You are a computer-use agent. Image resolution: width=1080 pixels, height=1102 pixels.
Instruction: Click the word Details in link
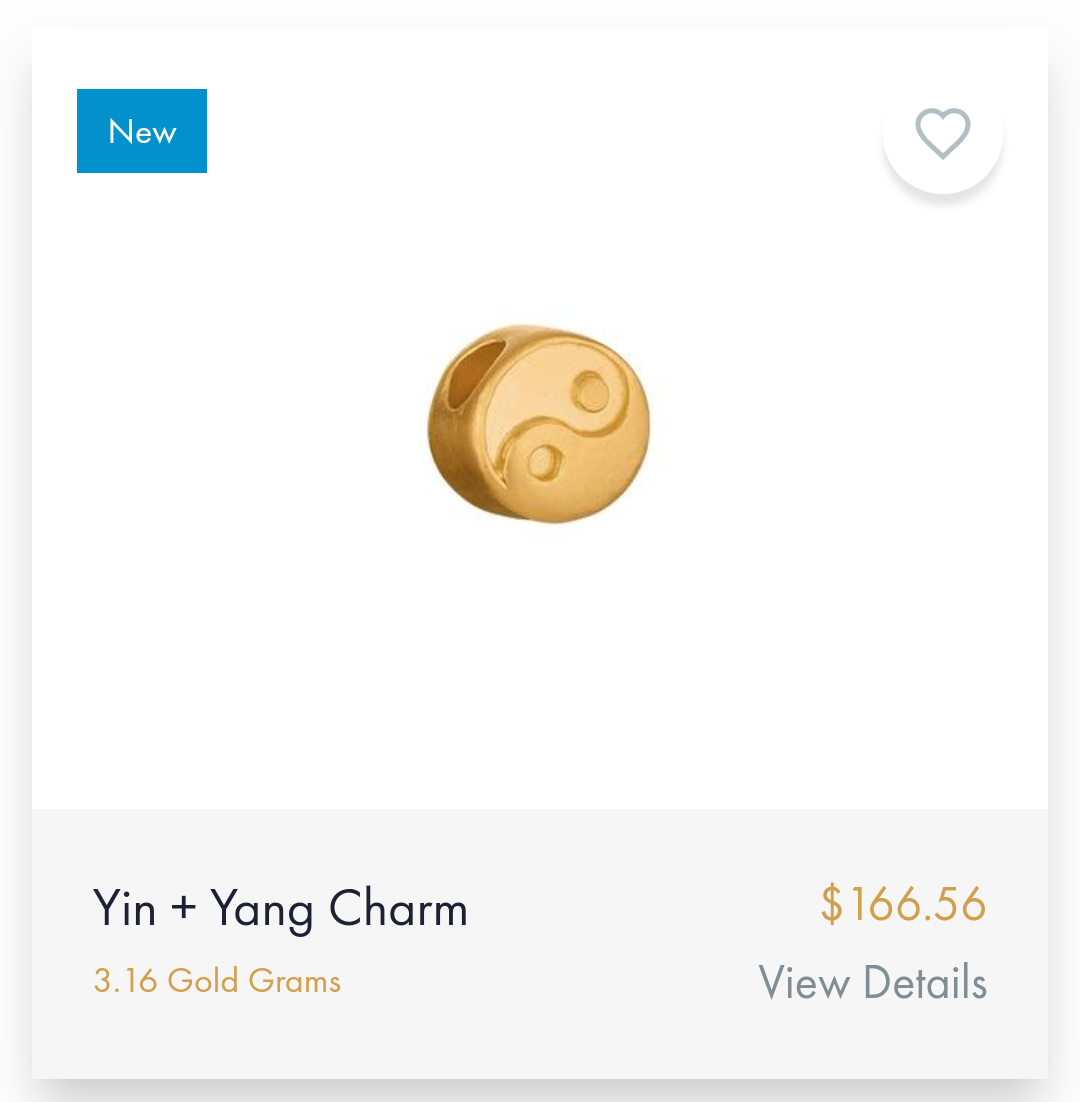click(925, 982)
